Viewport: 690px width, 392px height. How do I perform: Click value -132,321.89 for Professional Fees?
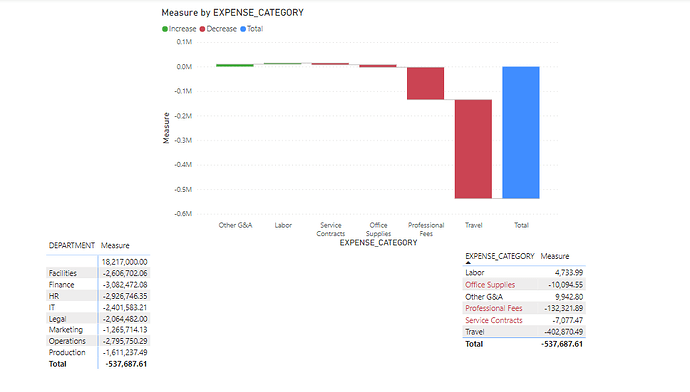point(563,308)
